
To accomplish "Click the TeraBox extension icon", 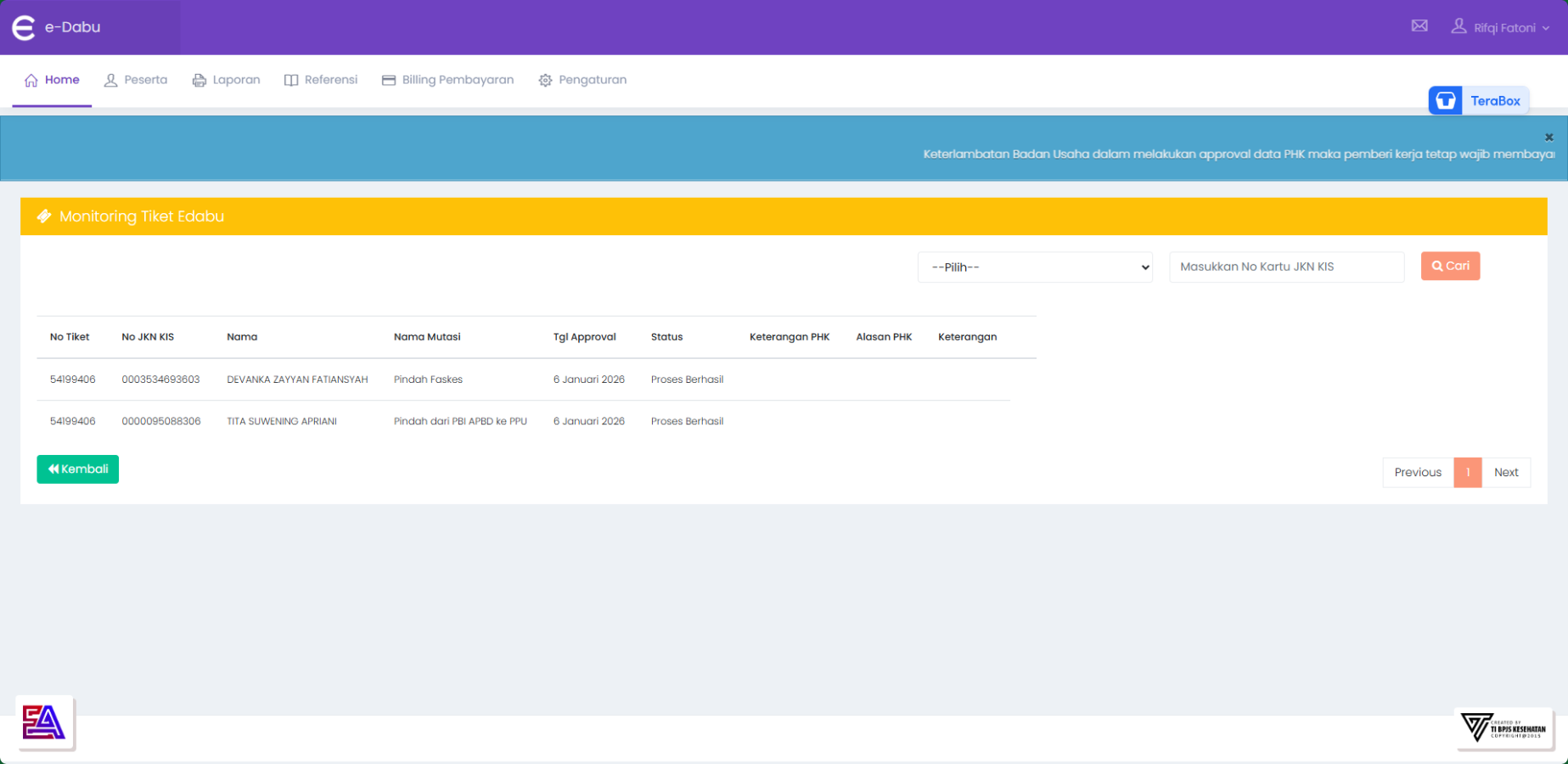I will (1445, 100).
